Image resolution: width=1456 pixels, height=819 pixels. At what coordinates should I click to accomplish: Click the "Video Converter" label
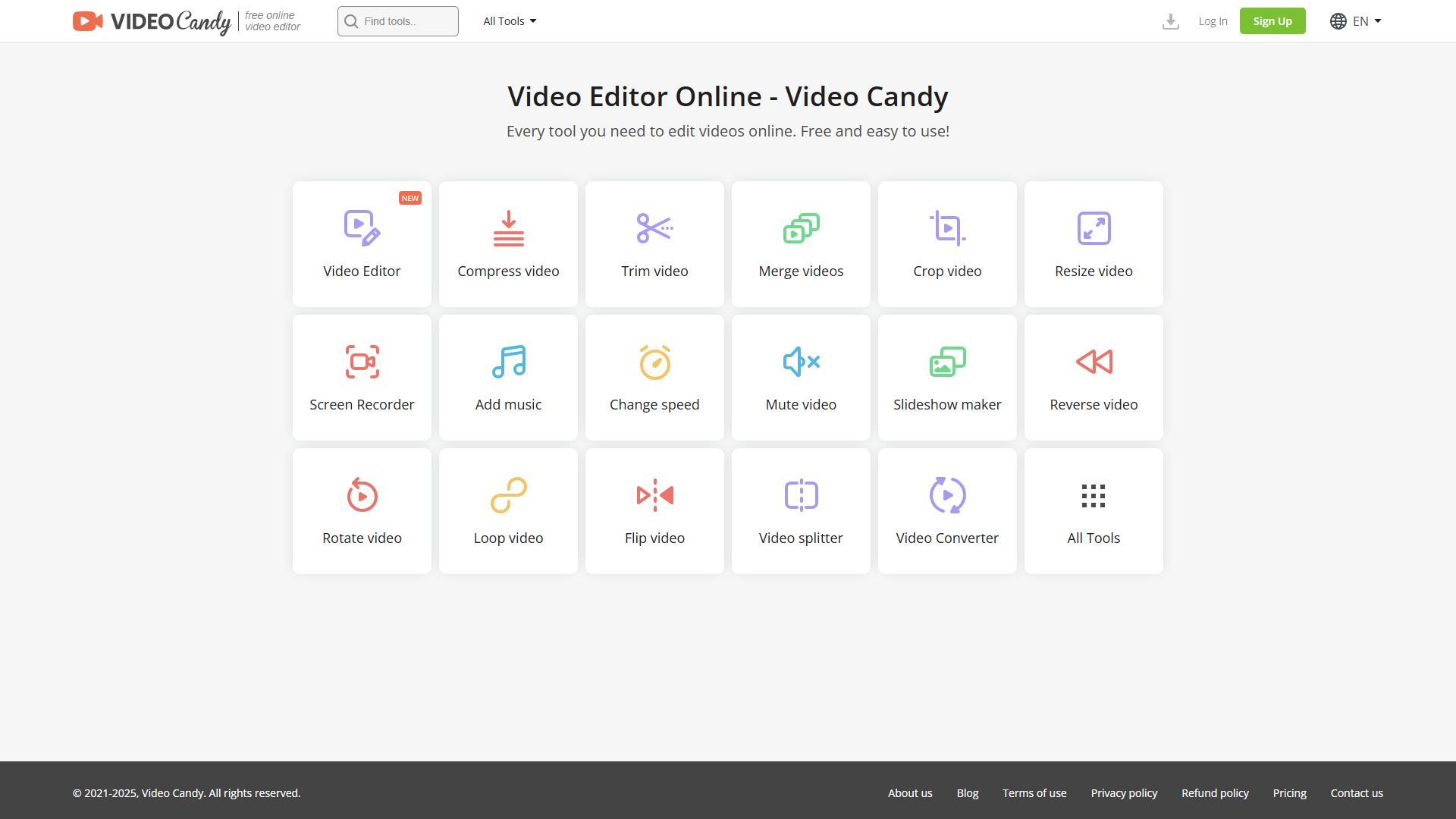(x=947, y=538)
